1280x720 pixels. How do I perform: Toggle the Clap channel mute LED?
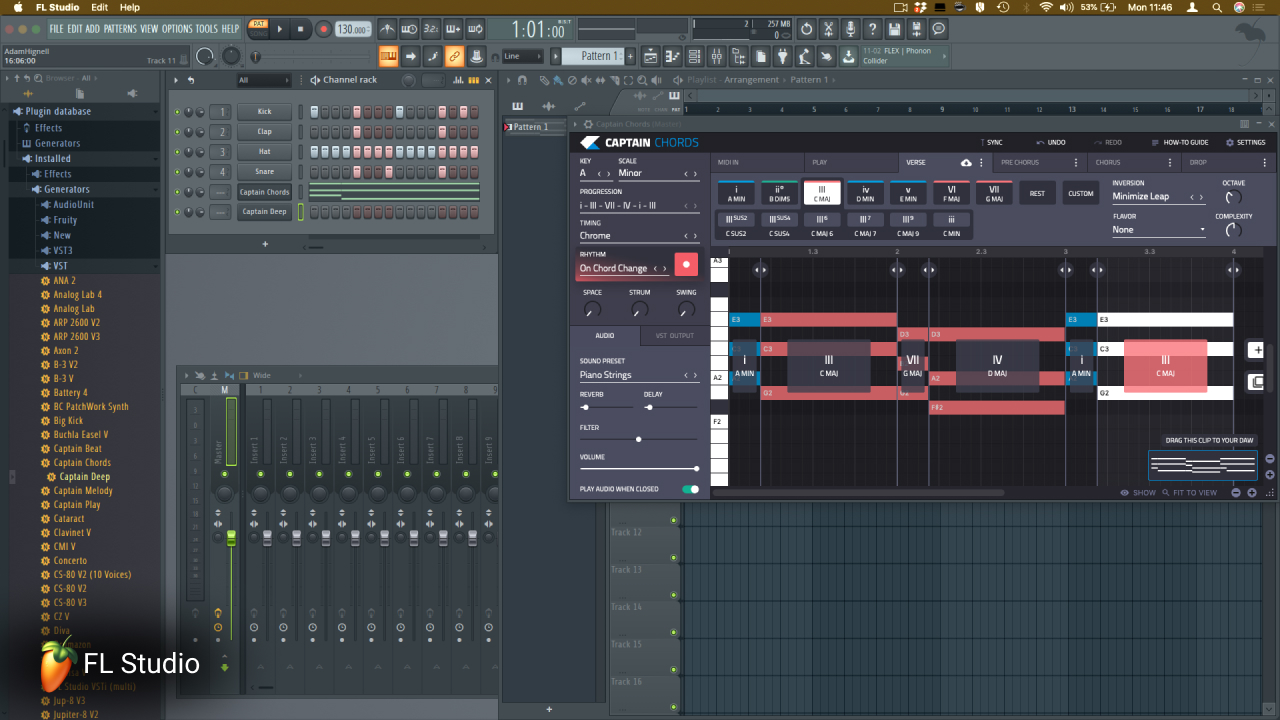click(x=177, y=132)
